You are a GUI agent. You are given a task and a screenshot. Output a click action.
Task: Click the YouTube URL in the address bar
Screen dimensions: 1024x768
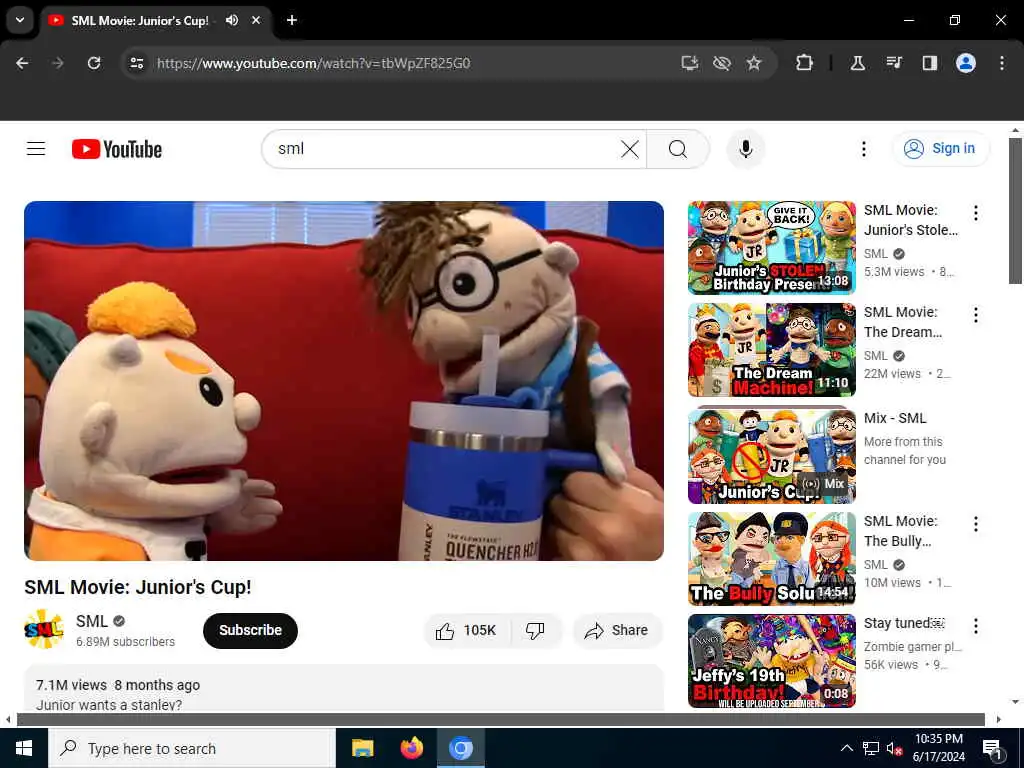point(313,63)
